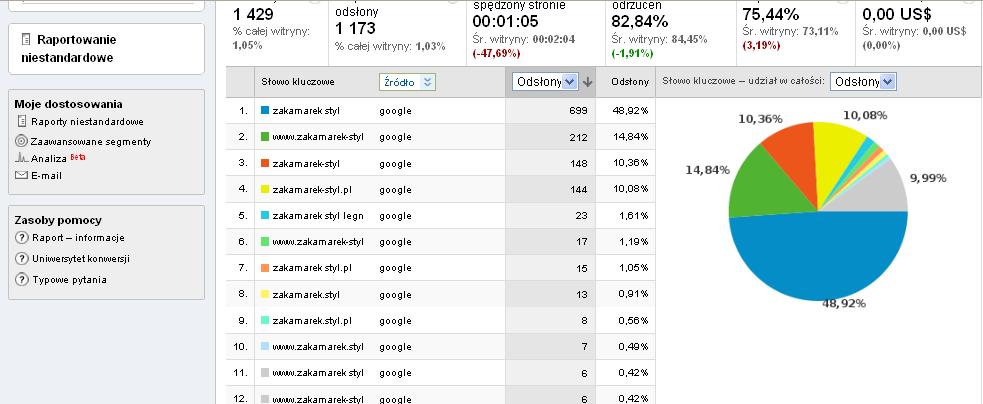Select keyword zakamarek.styl.pl in row 9

[312, 321]
